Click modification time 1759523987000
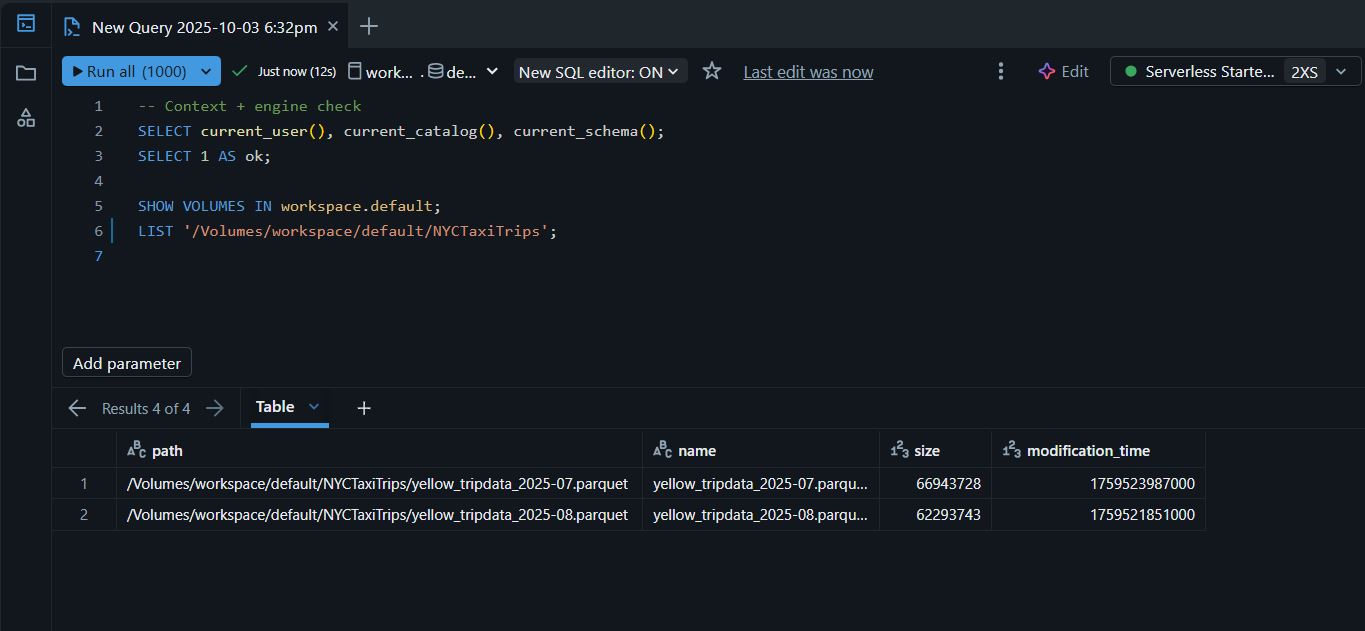Screen dimensions: 1365x631 click(x=1142, y=484)
